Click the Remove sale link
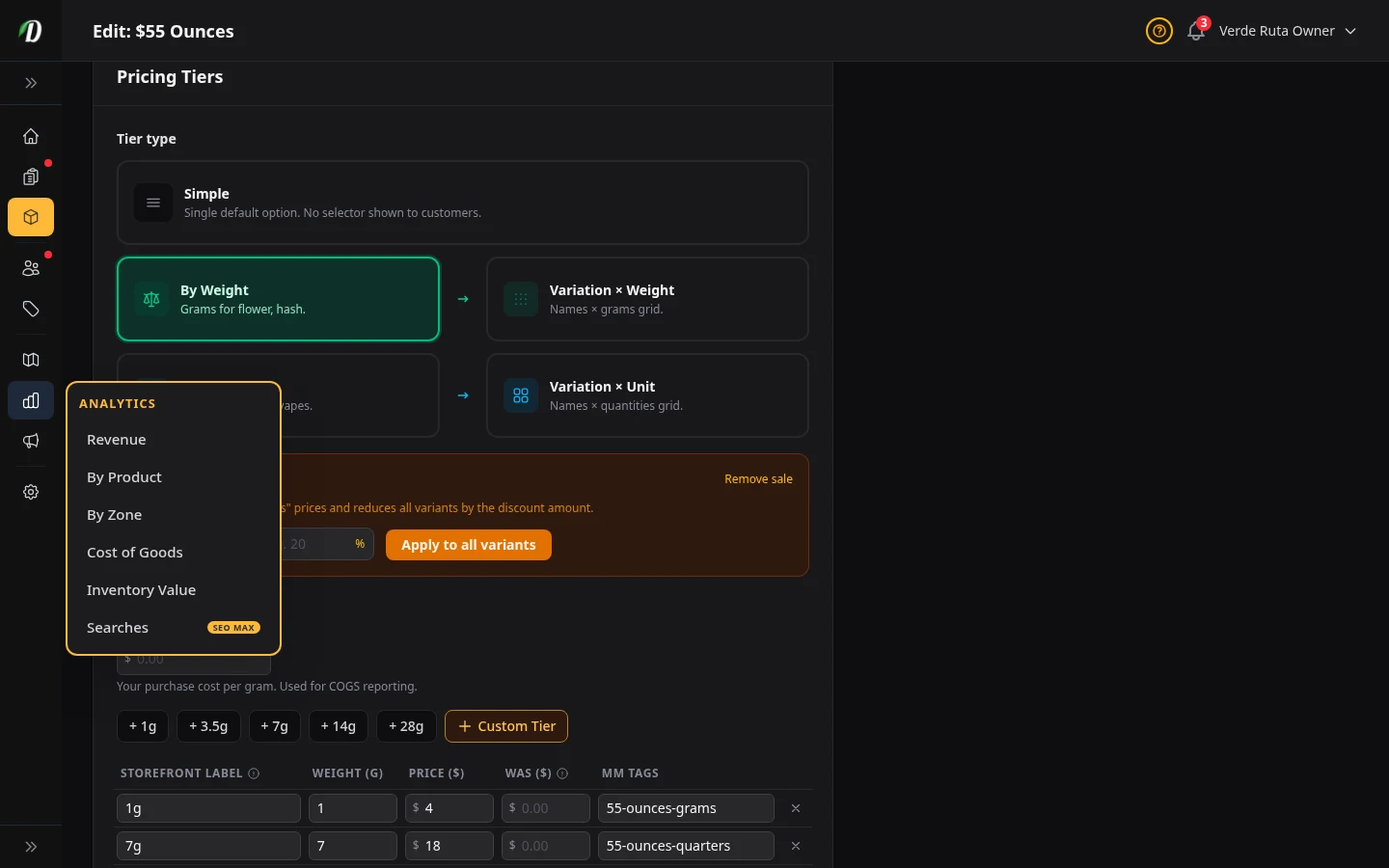Viewport: 1389px width, 868px height. 758,478
